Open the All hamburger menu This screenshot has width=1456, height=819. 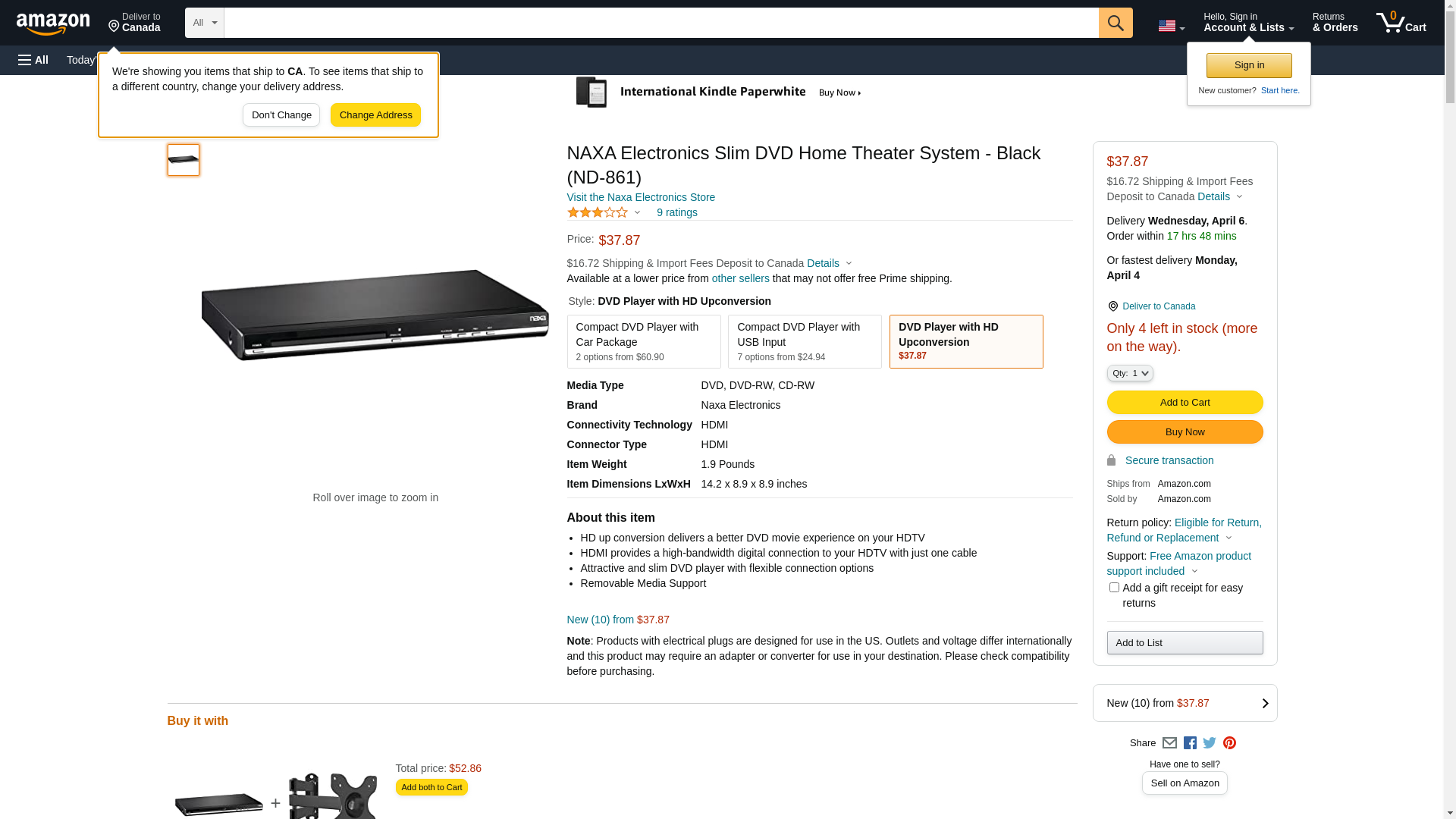[x=33, y=60]
